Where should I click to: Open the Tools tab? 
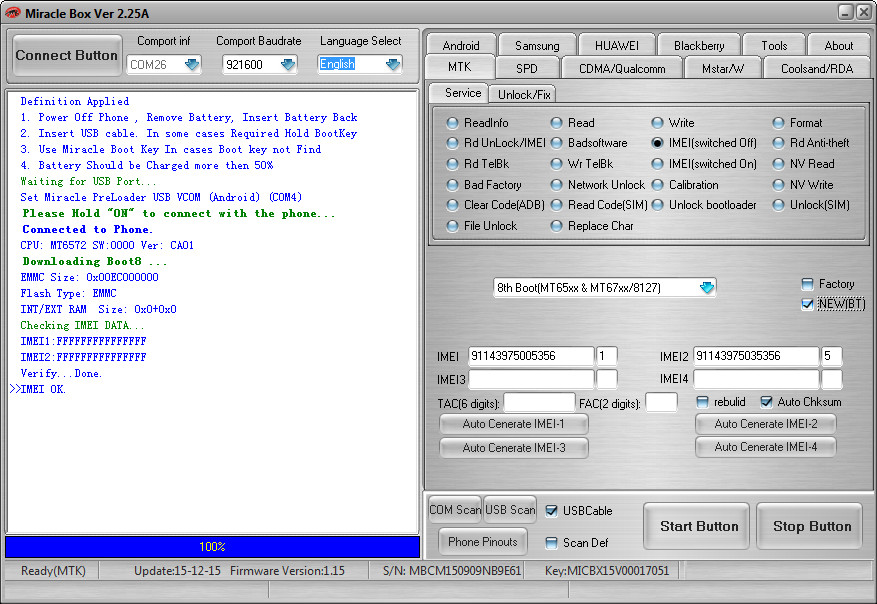coord(774,45)
